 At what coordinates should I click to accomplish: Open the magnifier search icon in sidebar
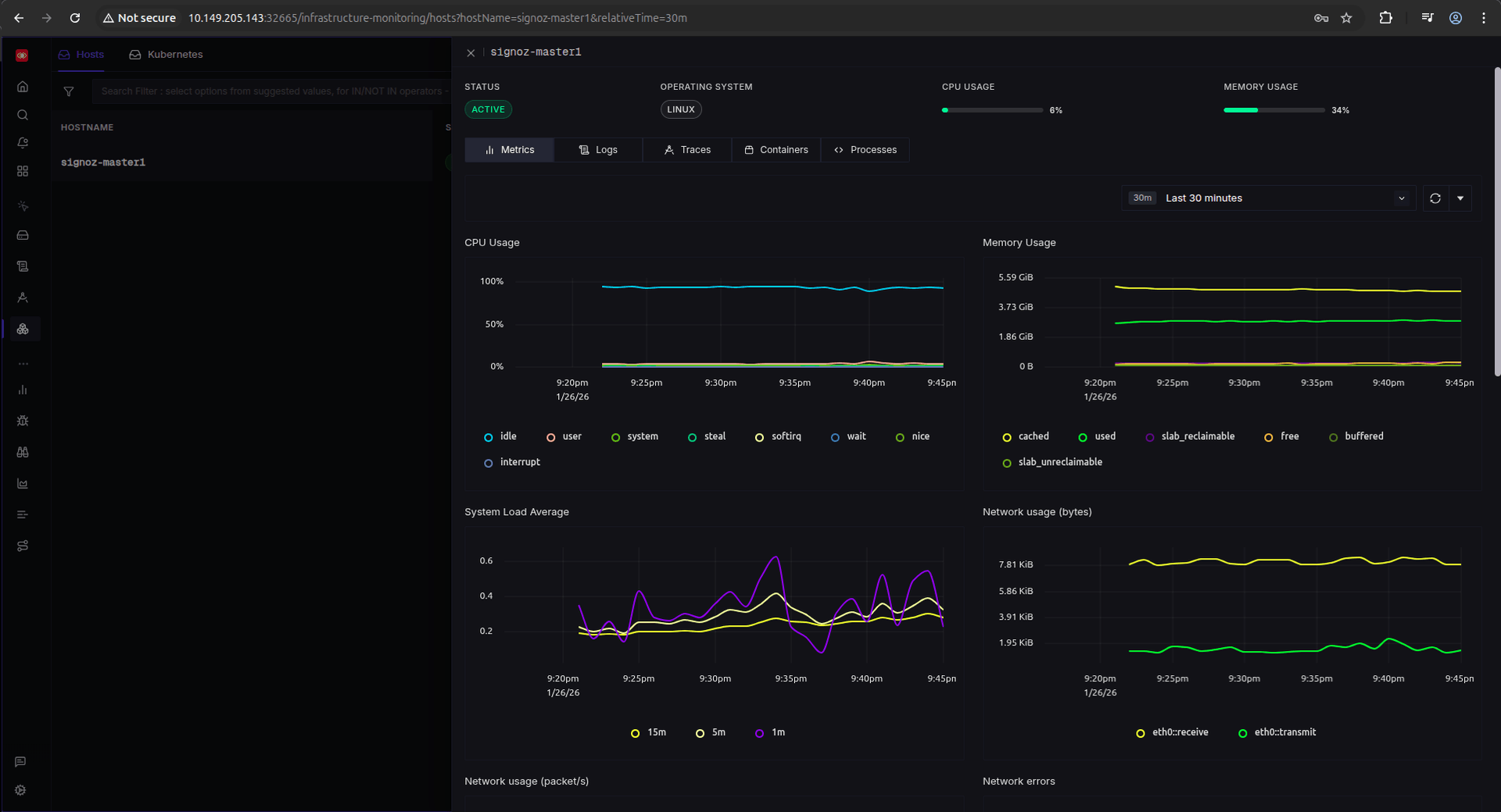point(23,115)
